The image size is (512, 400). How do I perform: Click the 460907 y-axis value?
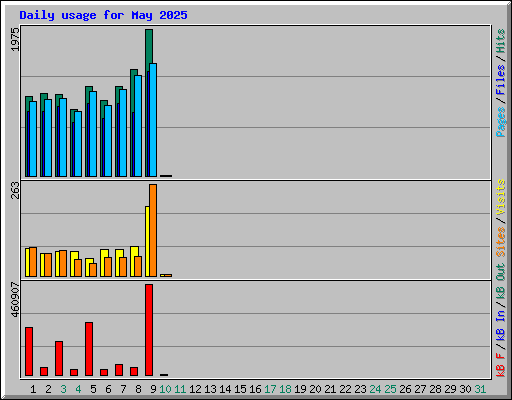(15, 299)
